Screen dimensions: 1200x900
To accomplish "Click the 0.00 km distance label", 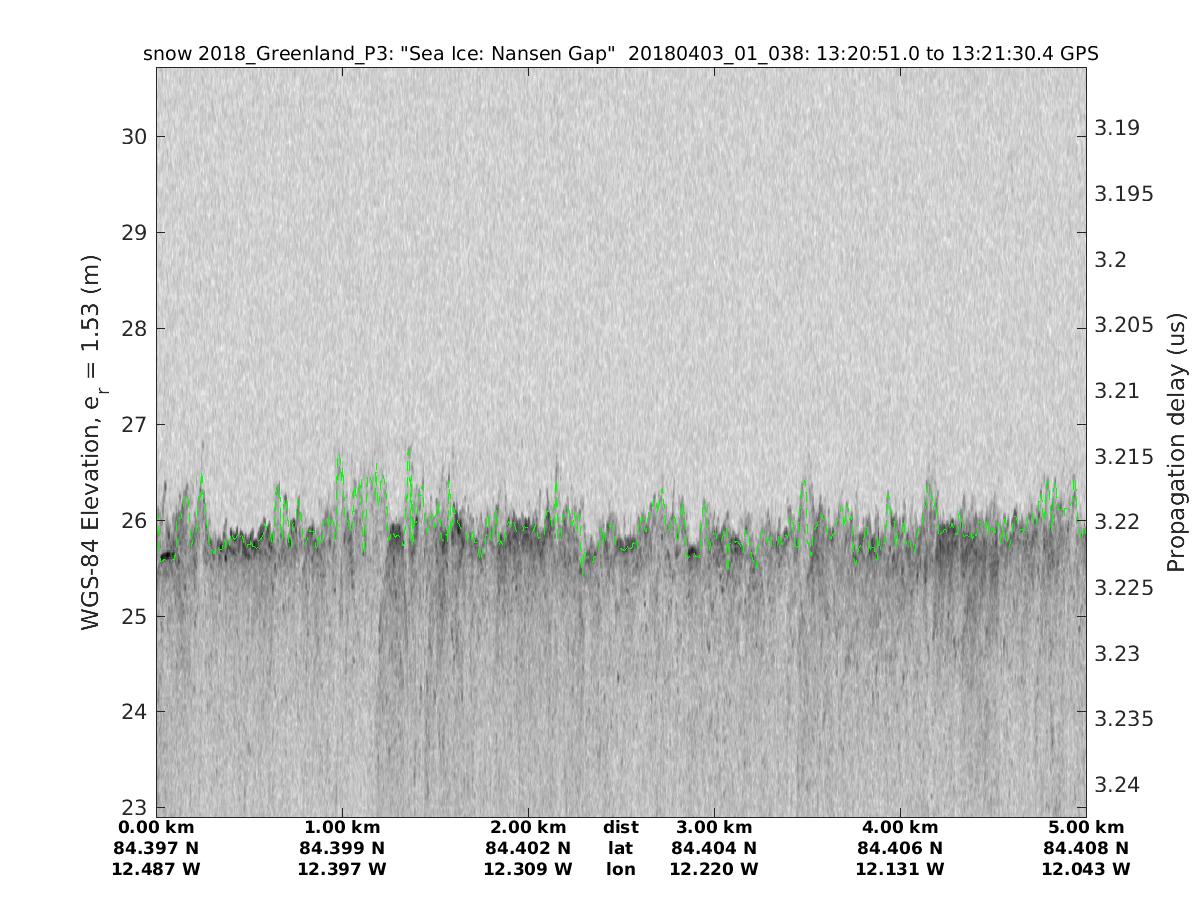I will (x=156, y=828).
